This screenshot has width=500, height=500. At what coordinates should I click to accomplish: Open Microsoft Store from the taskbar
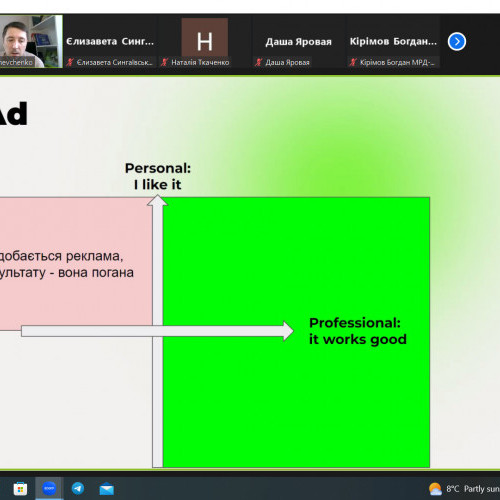coord(20,489)
